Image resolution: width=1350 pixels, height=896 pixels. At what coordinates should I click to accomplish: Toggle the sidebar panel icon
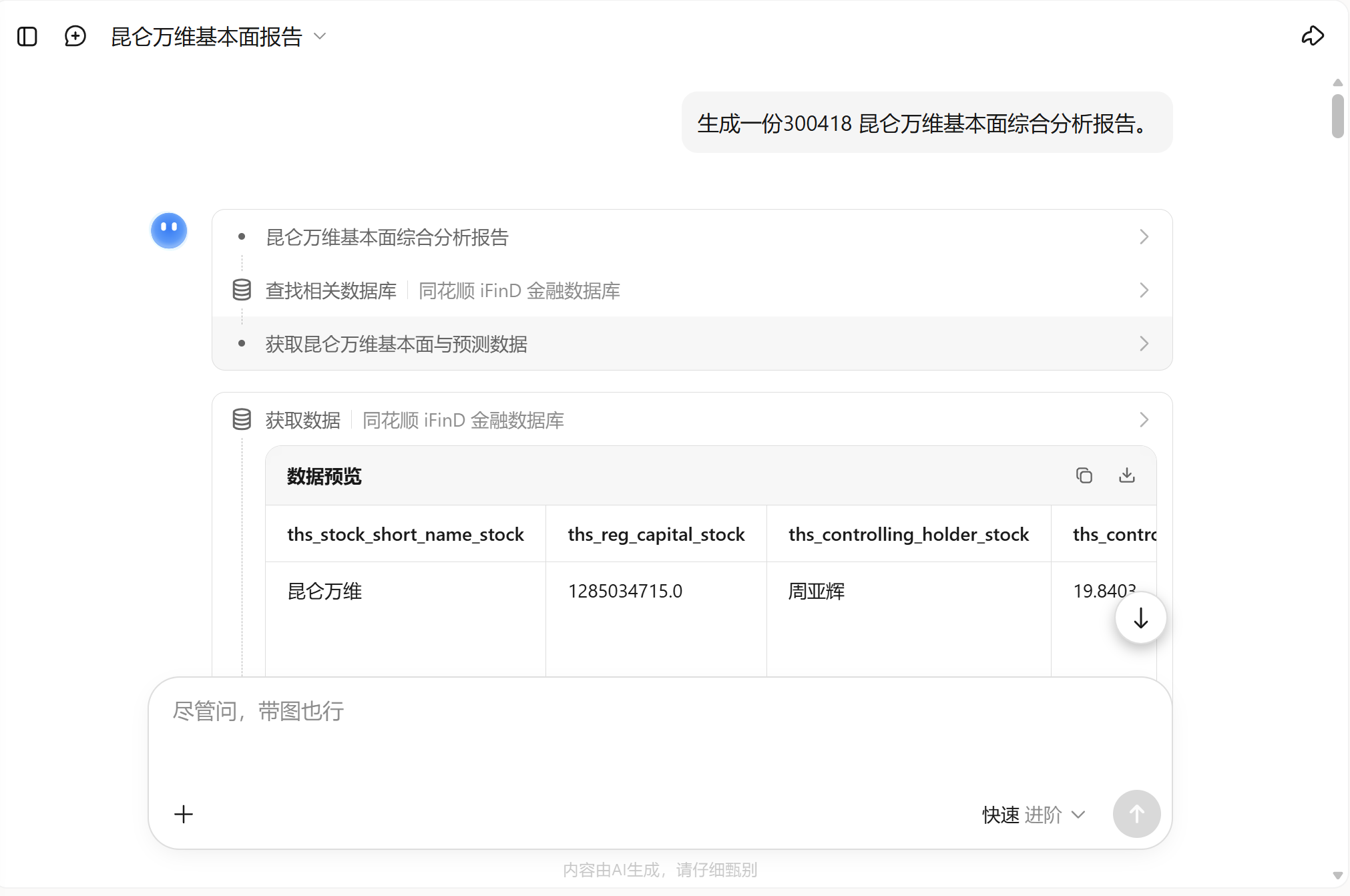(x=27, y=36)
